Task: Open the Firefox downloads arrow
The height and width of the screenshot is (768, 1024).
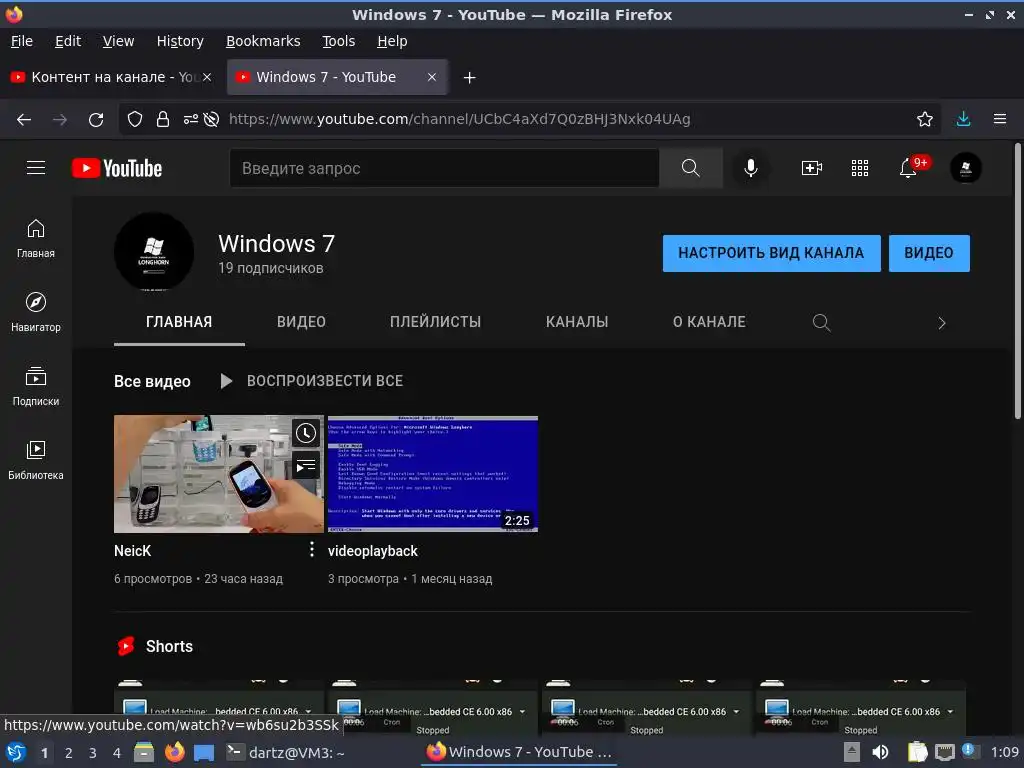Action: click(963, 119)
